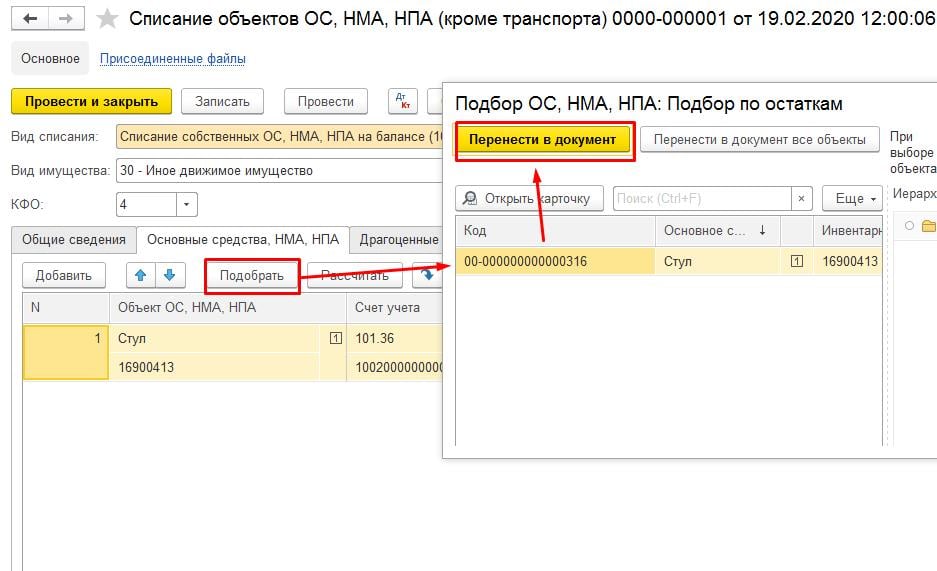Click the Инвентарн column header
This screenshot has width=937, height=571.
[847, 231]
